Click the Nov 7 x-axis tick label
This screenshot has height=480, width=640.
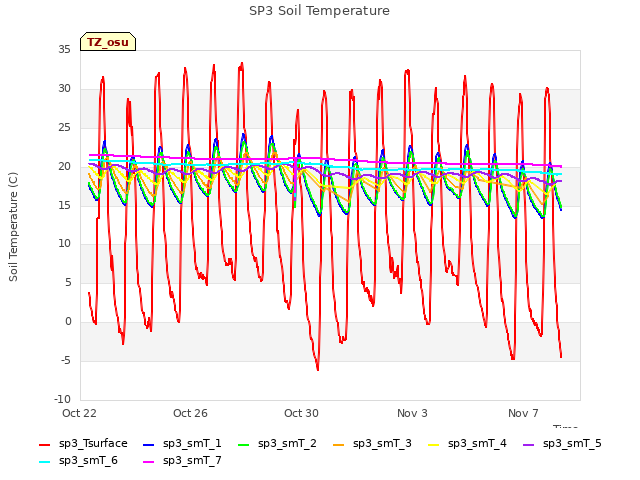[x=523, y=413]
